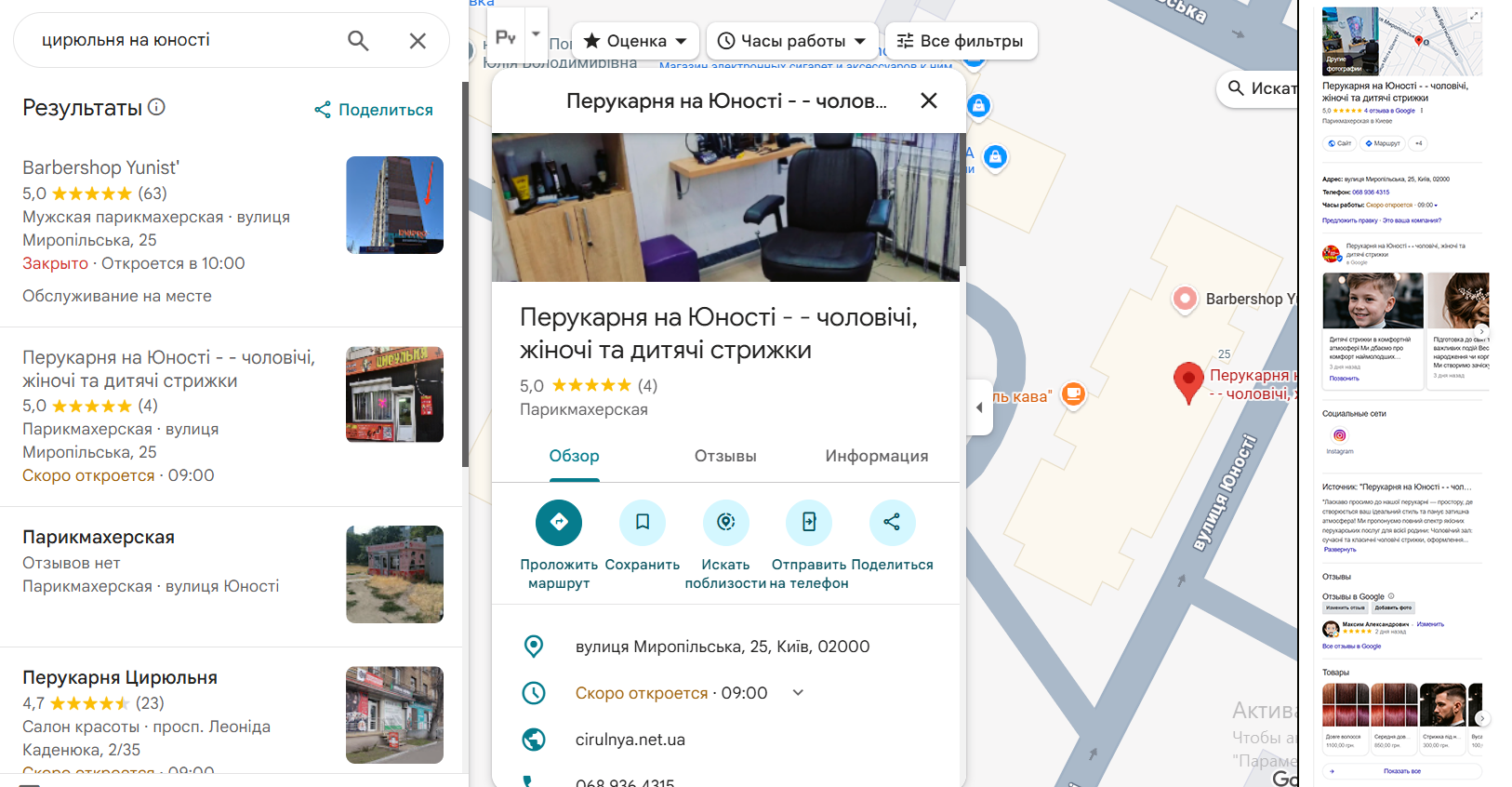The width and height of the screenshot is (1512, 787).
Task: Open Другие фотографии in right panel
Action: [x=1350, y=42]
